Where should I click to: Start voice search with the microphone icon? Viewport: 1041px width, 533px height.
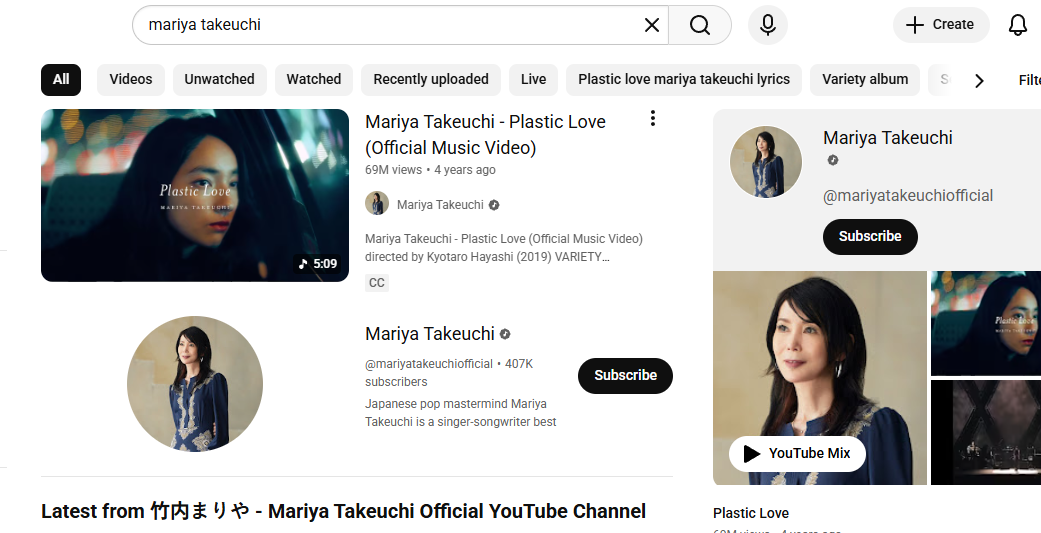coord(767,25)
